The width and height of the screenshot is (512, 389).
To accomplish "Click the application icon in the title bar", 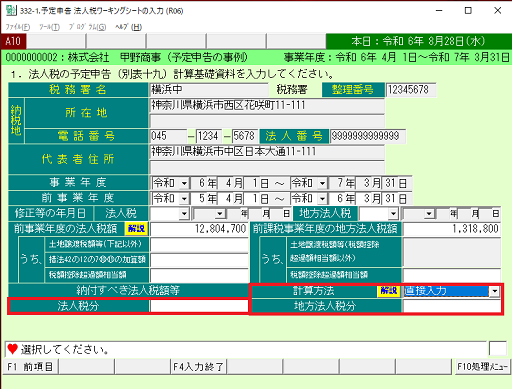I will click(11, 10).
